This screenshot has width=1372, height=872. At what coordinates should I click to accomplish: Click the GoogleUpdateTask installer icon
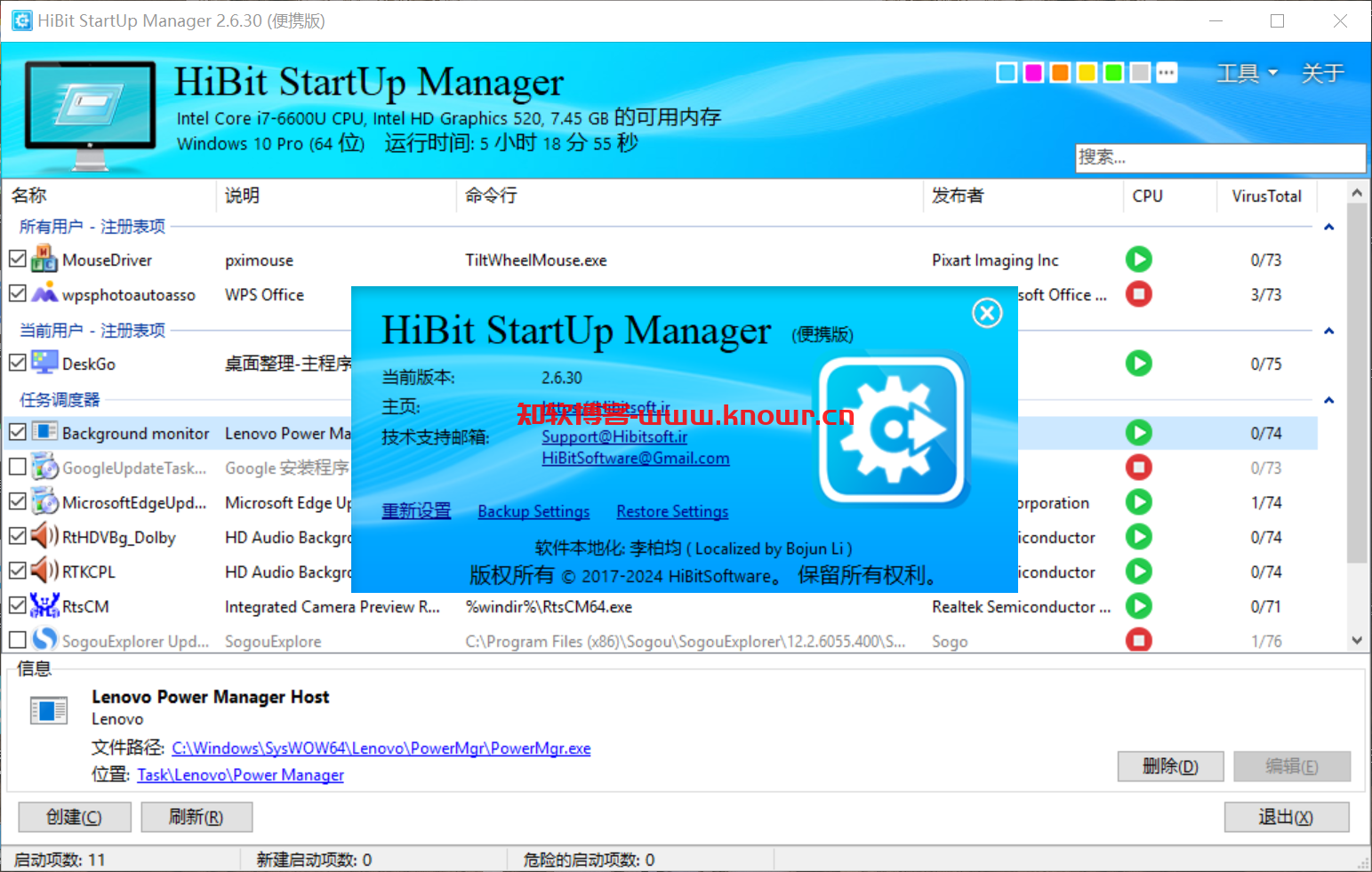(x=44, y=467)
